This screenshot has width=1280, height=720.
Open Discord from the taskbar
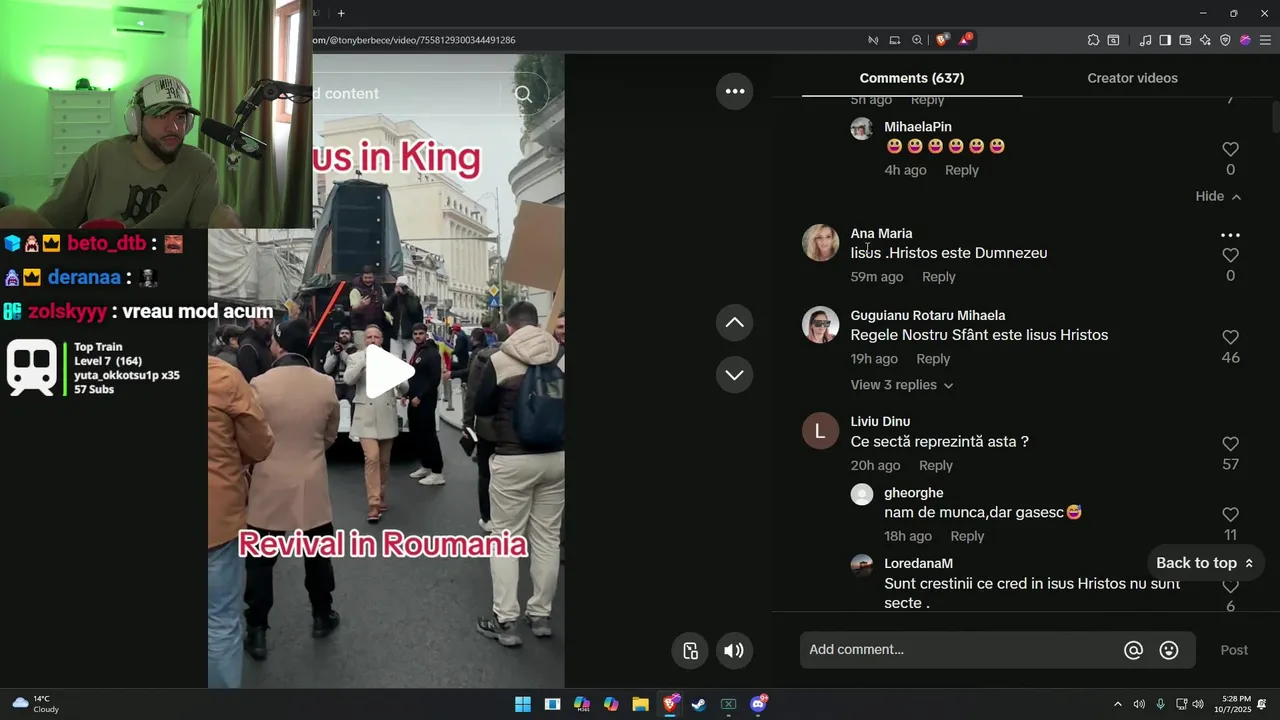[759, 704]
